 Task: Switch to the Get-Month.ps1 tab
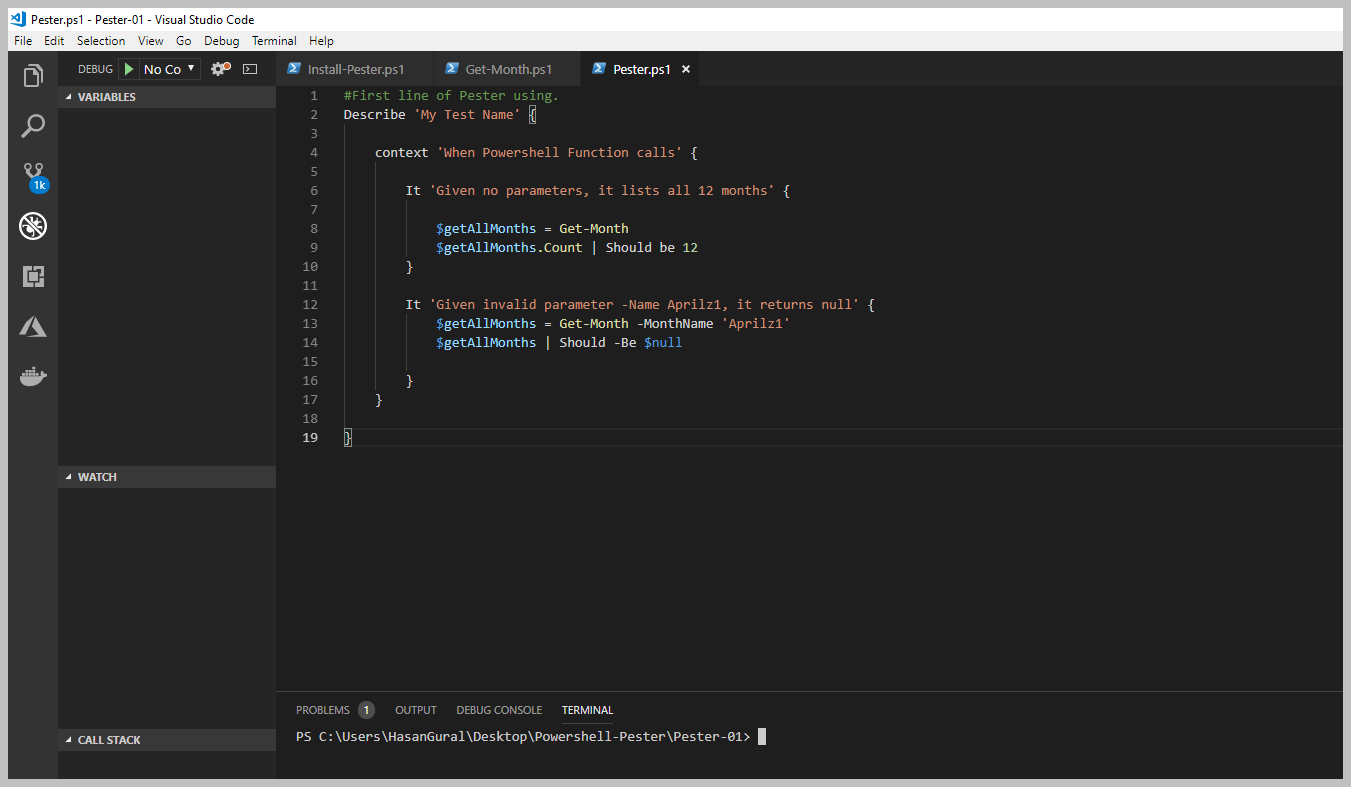pos(508,69)
